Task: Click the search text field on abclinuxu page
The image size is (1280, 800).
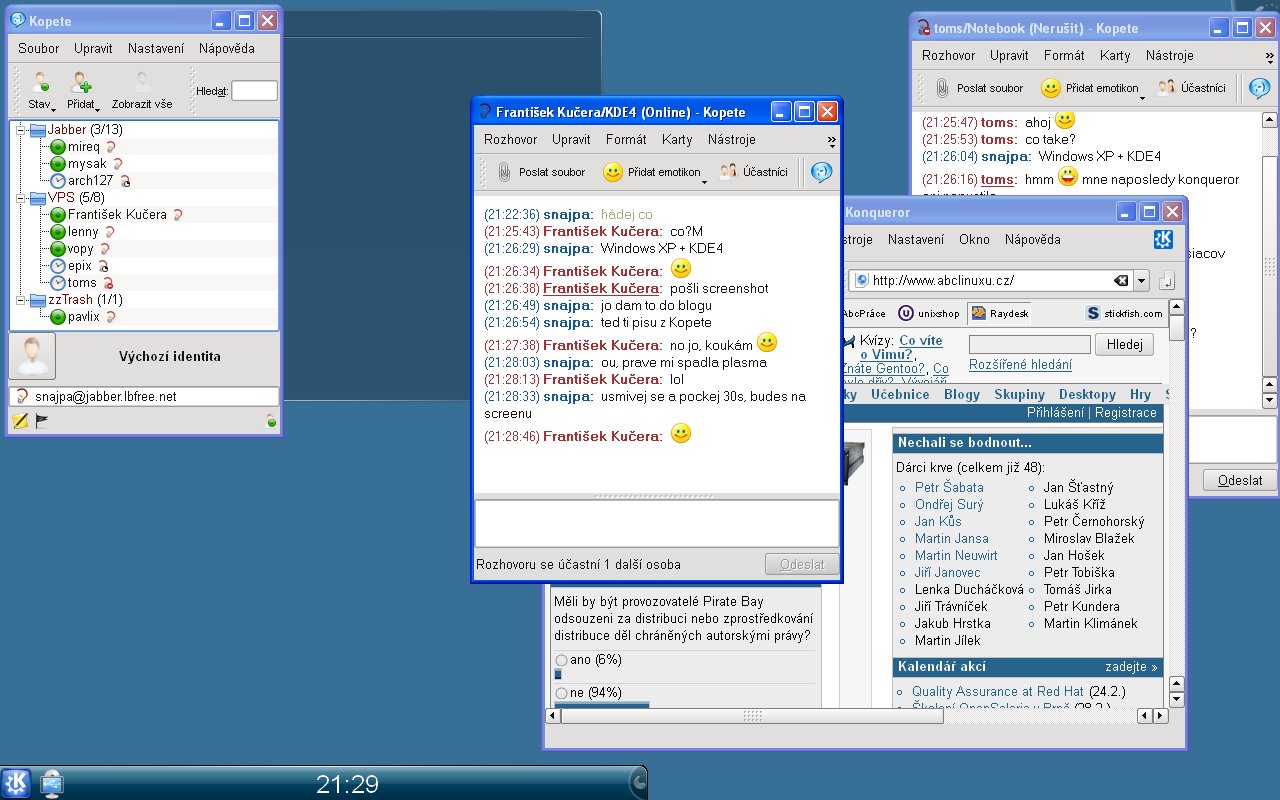Action: tap(1030, 344)
